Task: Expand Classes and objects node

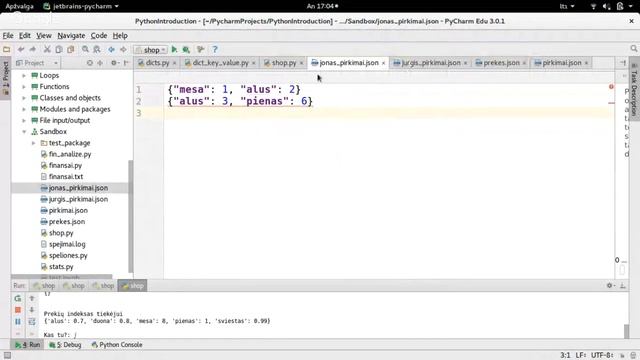Action: pyautogui.click(x=24, y=98)
